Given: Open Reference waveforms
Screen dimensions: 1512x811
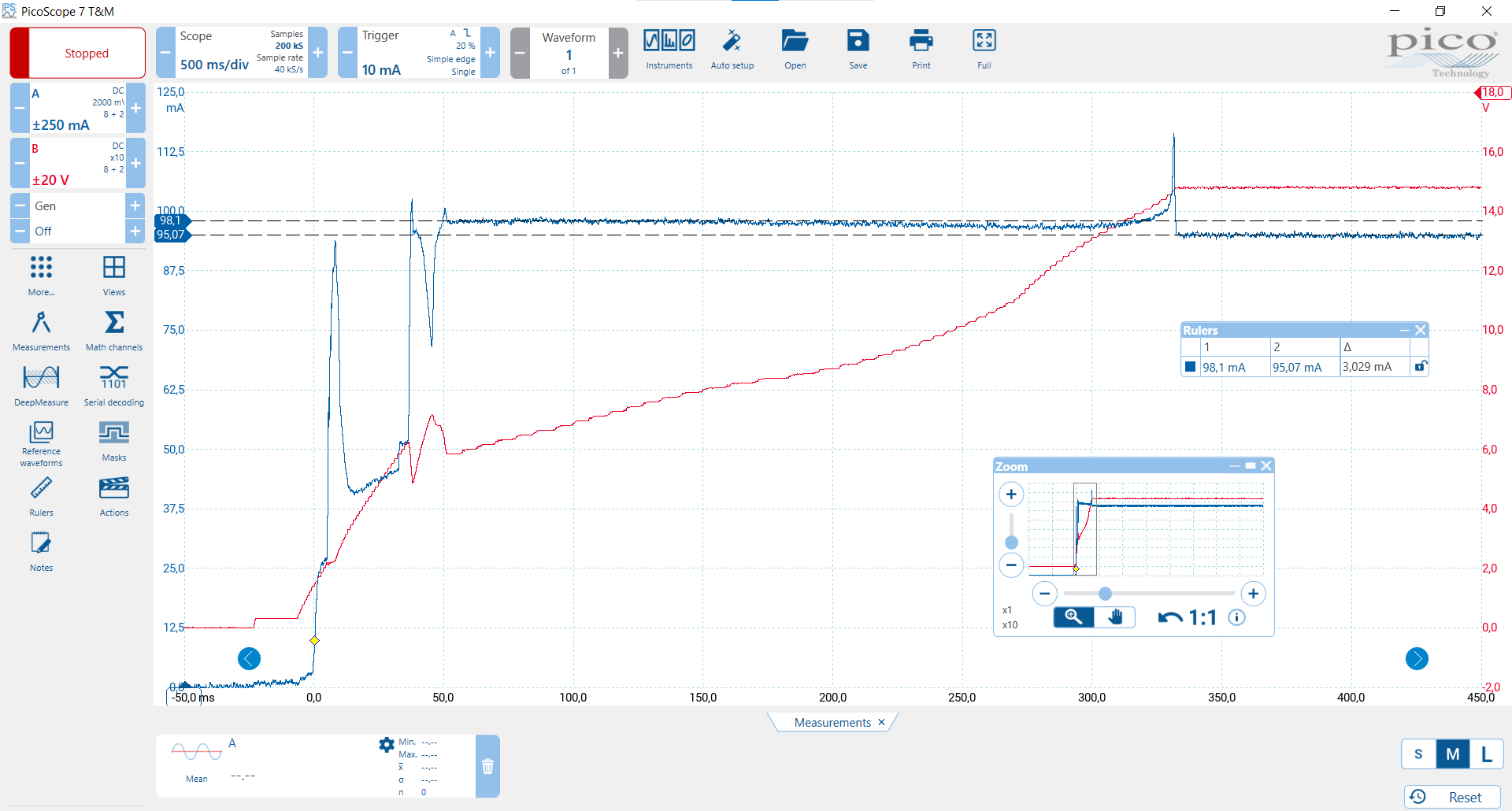Looking at the screenshot, I should 41,443.
